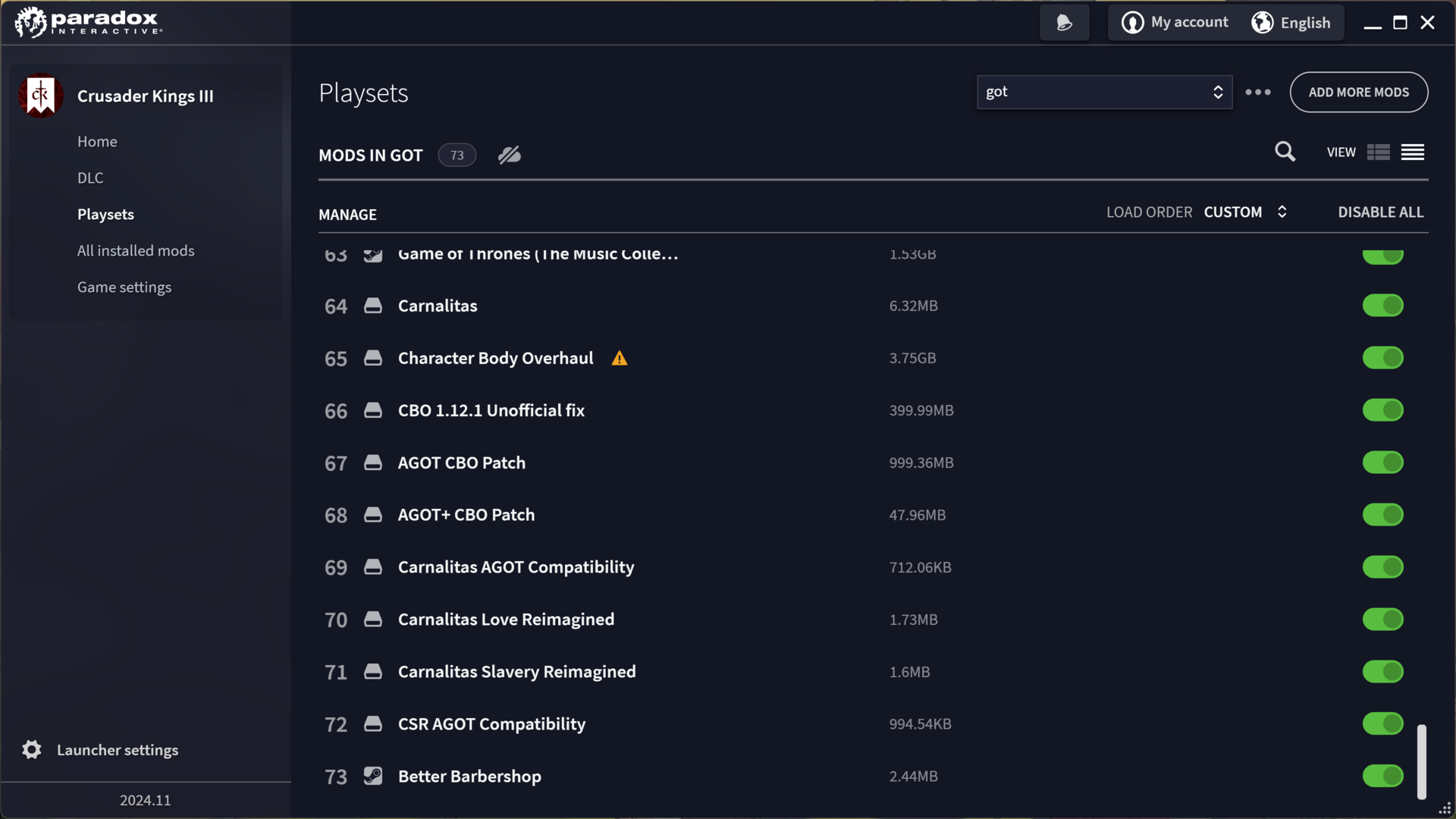Screen dimensions: 1456x819
Task: Open Game settings
Action: click(124, 287)
